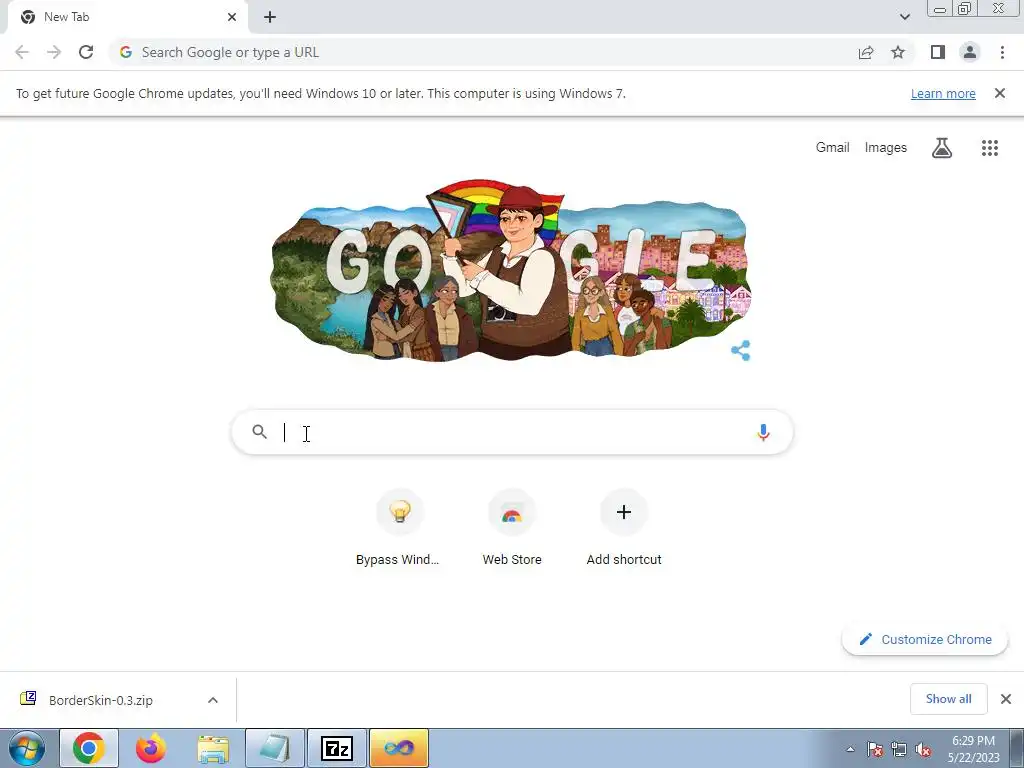Share the Google Doodle
The image size is (1024, 768).
tap(741, 351)
